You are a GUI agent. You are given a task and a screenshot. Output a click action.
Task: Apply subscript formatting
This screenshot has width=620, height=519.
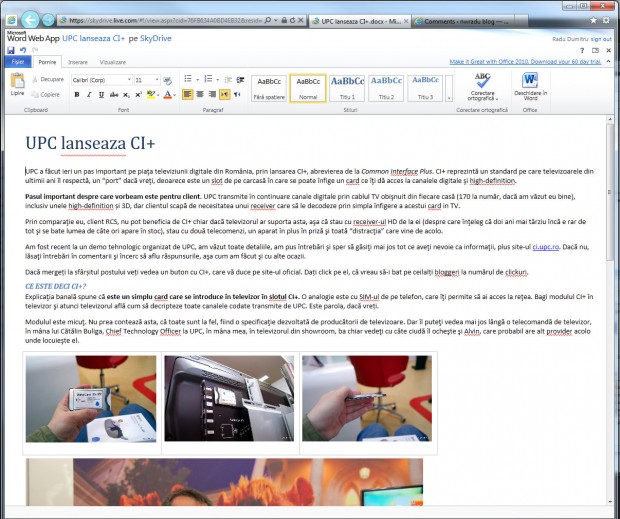(126, 94)
